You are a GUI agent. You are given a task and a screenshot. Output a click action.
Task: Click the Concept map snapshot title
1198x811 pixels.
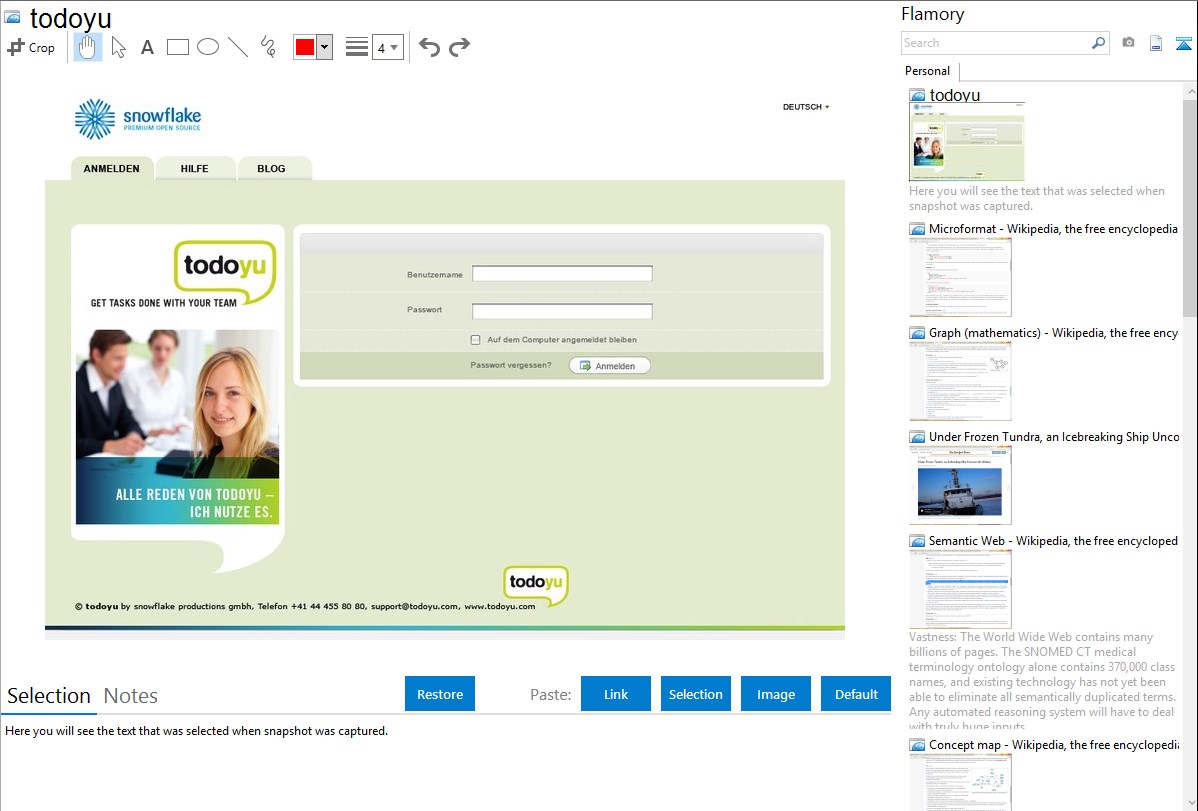coord(1054,745)
